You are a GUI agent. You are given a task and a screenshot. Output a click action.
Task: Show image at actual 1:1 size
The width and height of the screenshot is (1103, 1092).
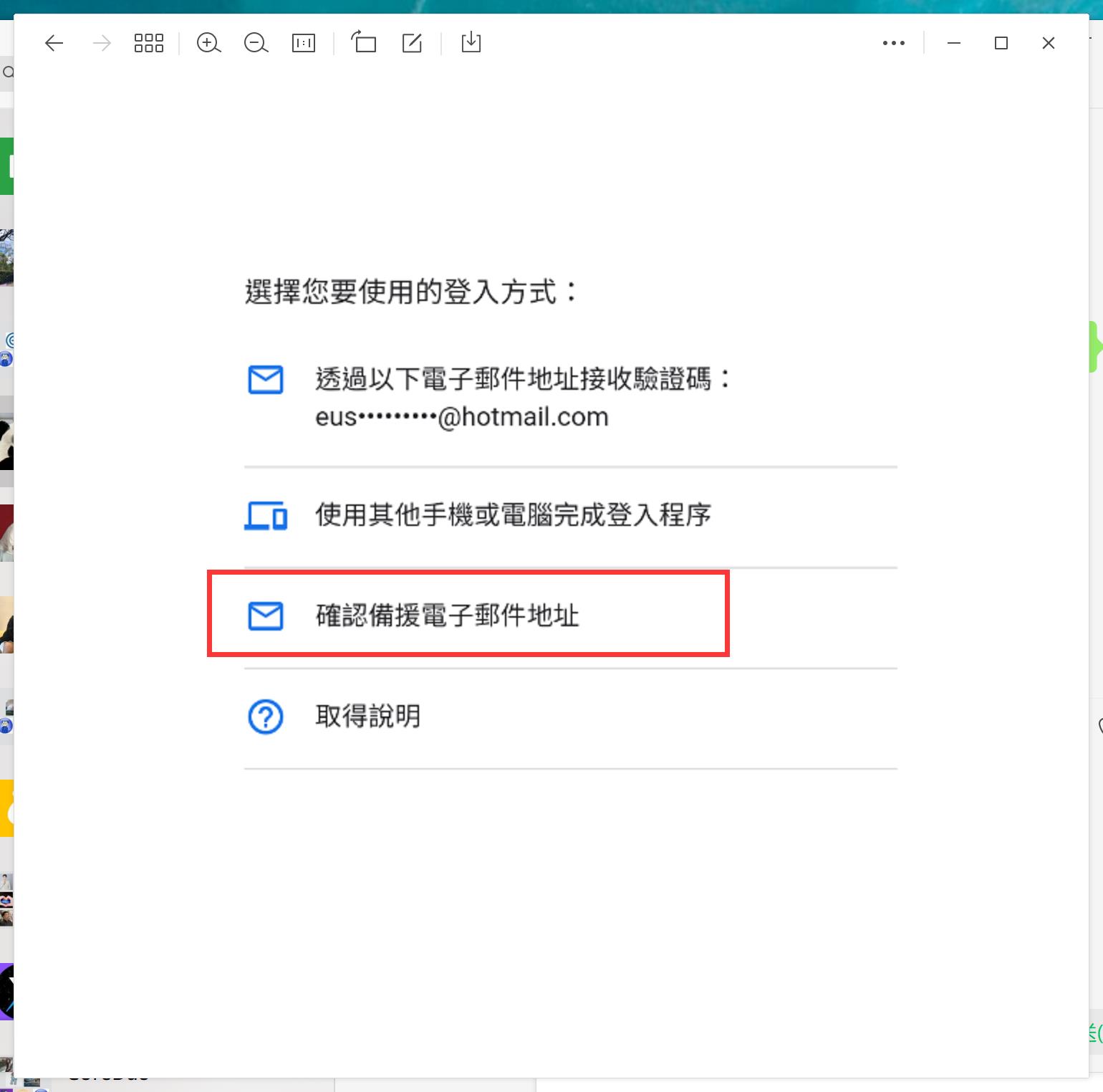[304, 43]
